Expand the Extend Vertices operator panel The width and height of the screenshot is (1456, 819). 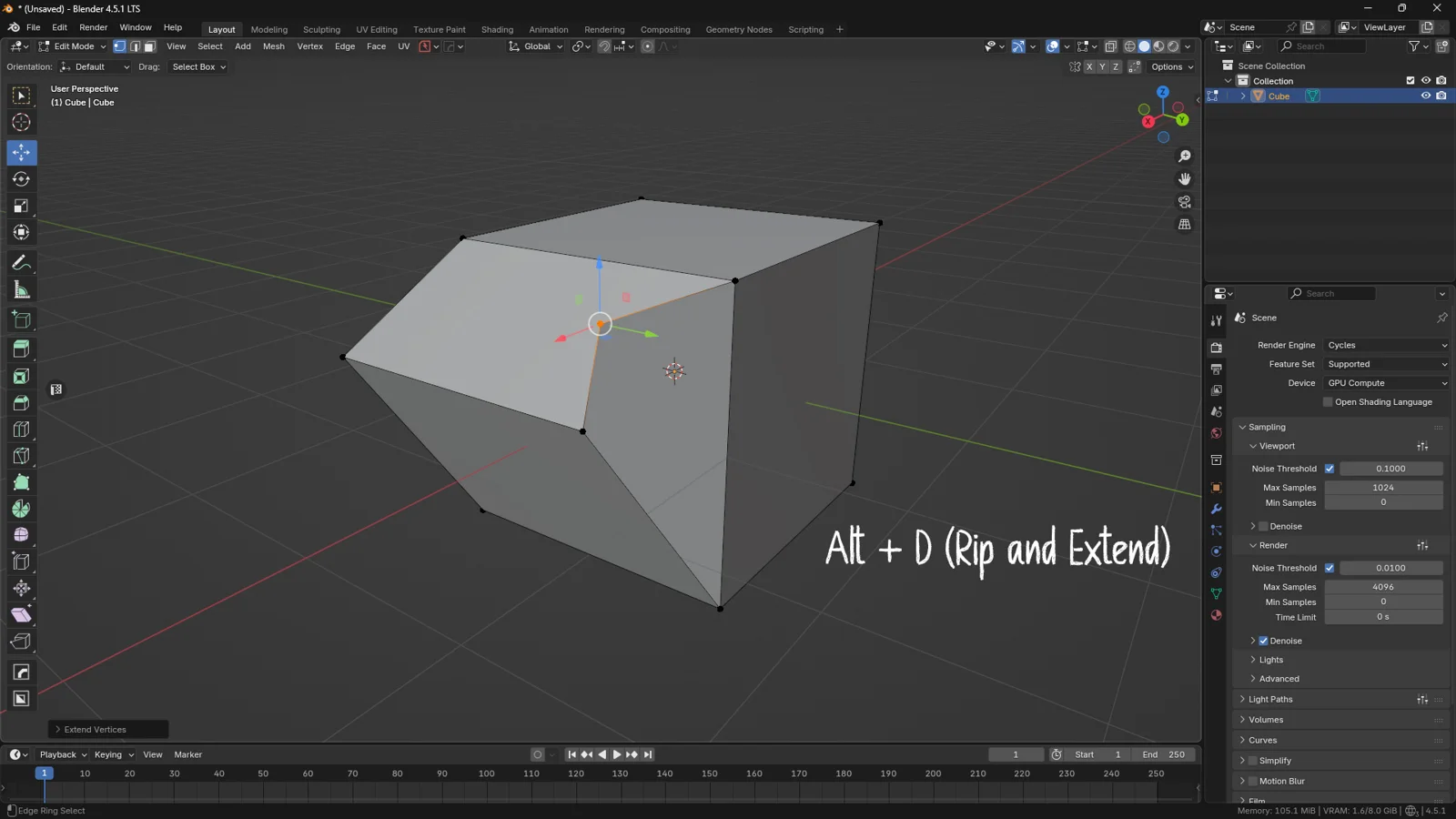[x=108, y=730]
